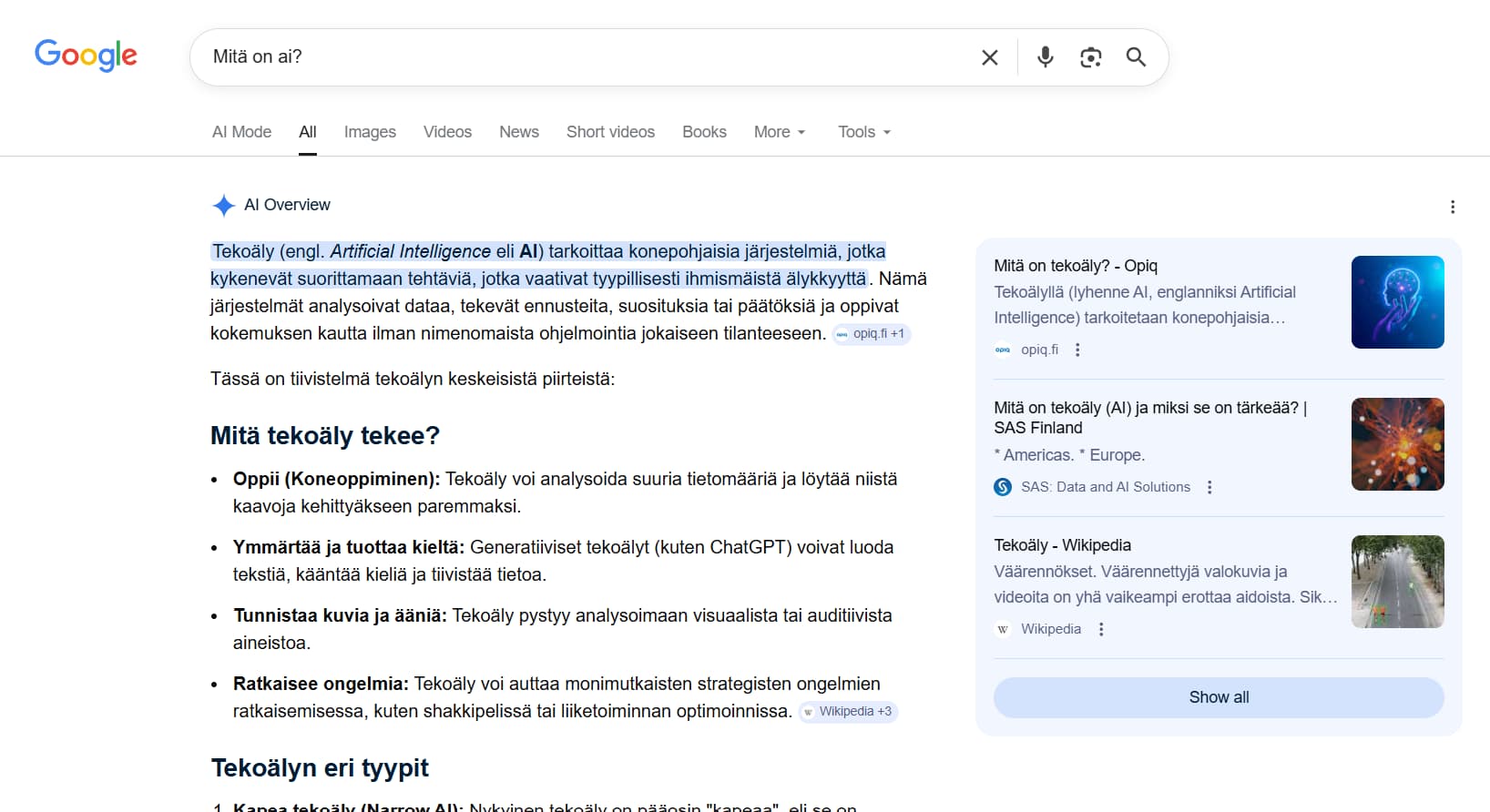The width and height of the screenshot is (1490, 812).
Task: Switch to the AI Mode tab
Action: (x=241, y=132)
